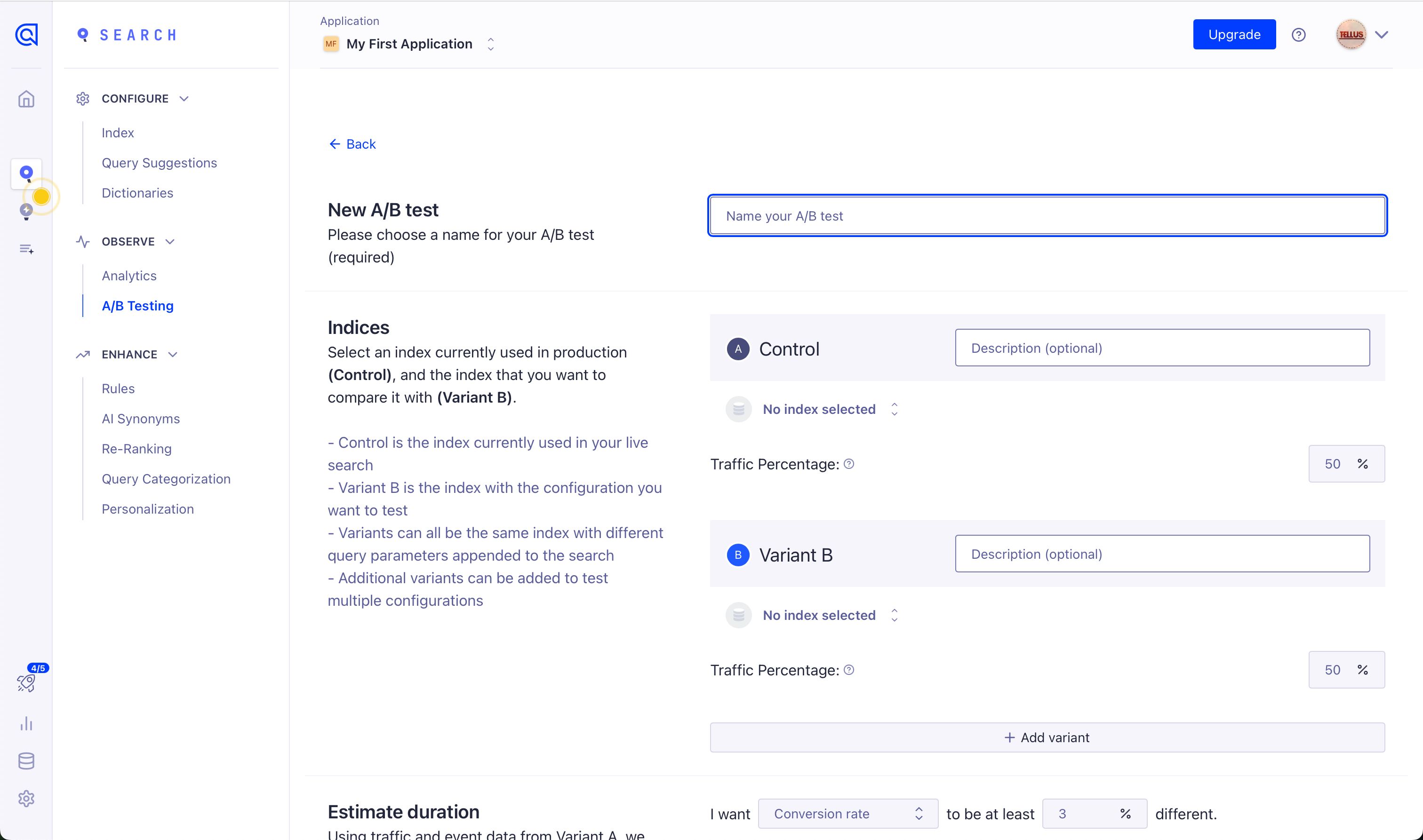Viewport: 1423px width, 840px height.
Task: Click the Back link
Action: point(352,144)
